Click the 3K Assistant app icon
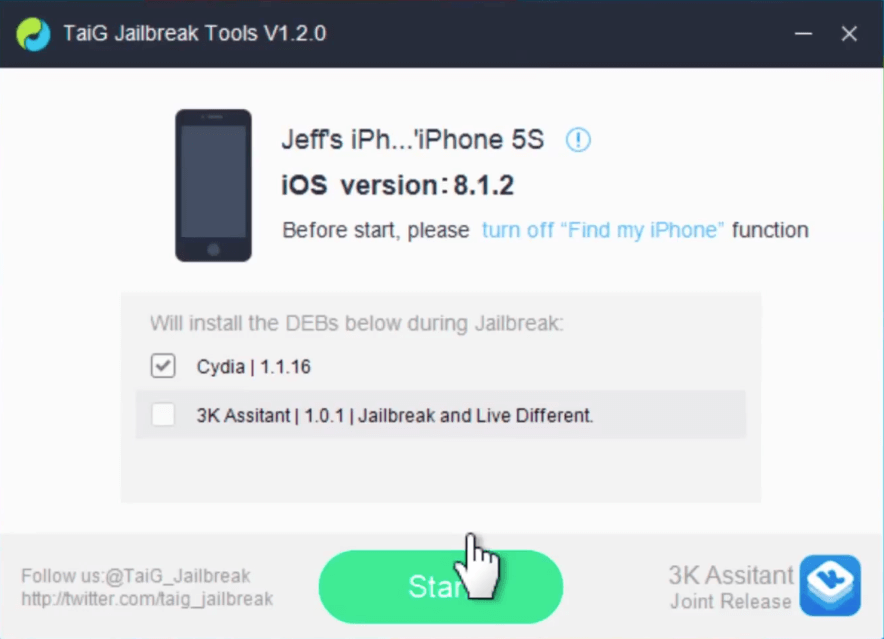The width and height of the screenshot is (884, 639). pyautogui.click(x=830, y=585)
